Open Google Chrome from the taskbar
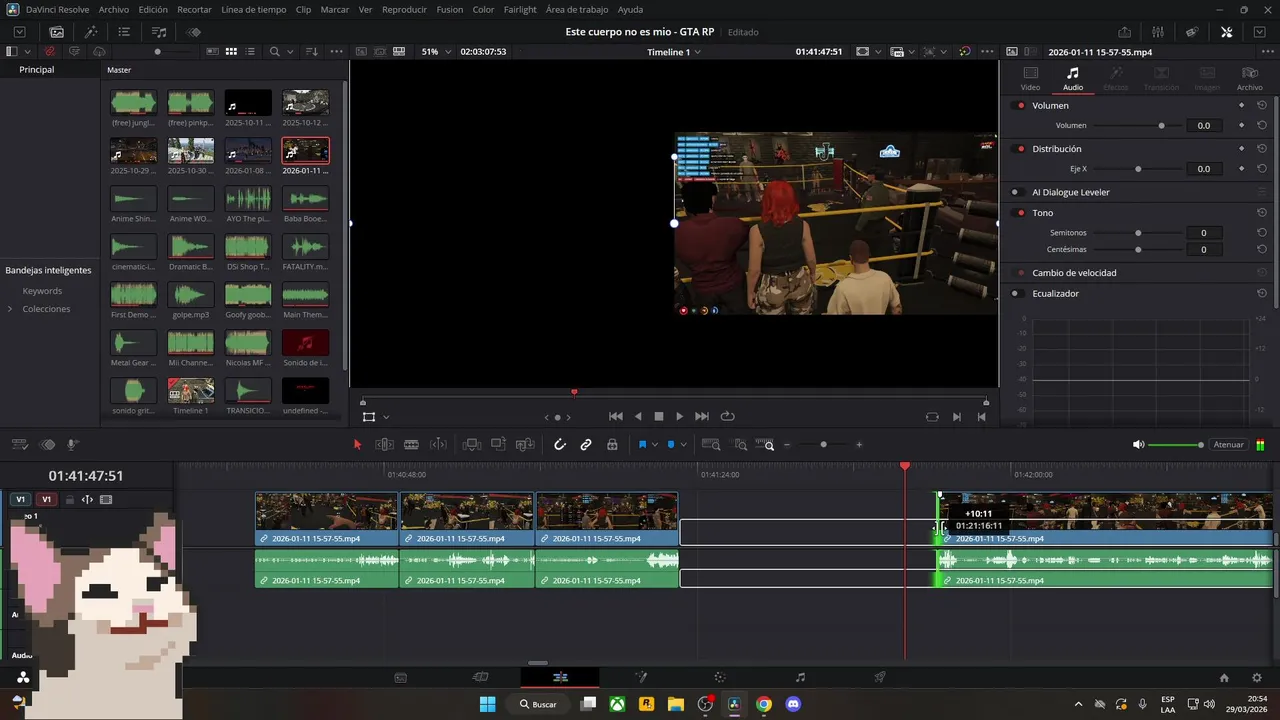The height and width of the screenshot is (720, 1280). pos(764,704)
